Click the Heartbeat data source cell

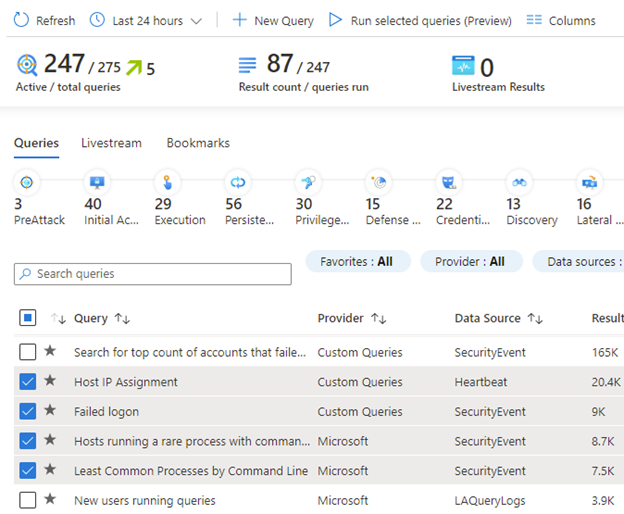pyautogui.click(x=481, y=382)
